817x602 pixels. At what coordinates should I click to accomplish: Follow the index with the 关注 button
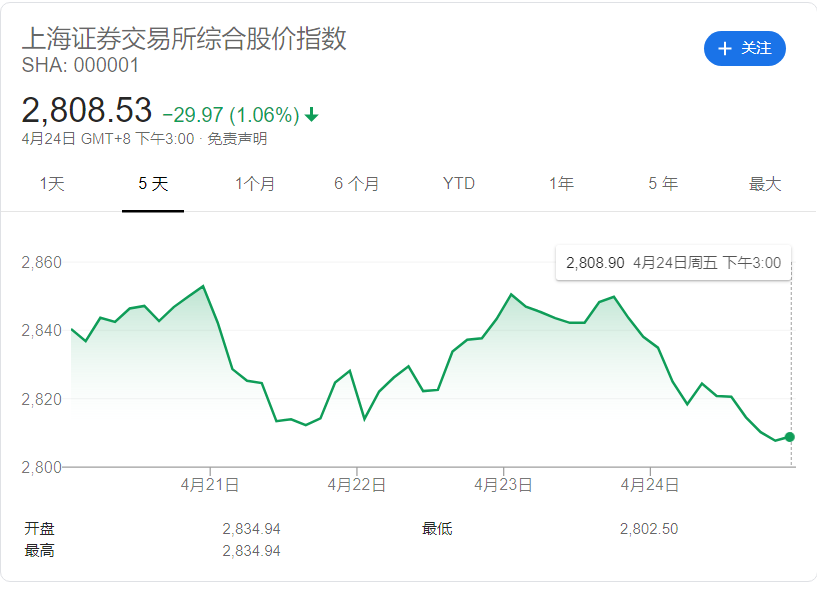pyautogui.click(x=745, y=49)
